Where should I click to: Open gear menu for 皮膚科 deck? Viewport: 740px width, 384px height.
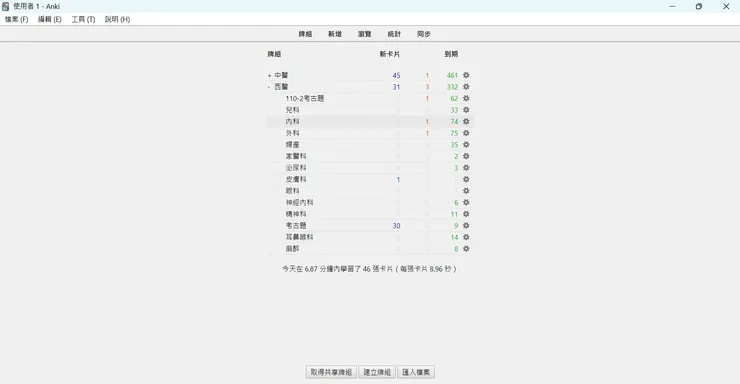(466, 179)
